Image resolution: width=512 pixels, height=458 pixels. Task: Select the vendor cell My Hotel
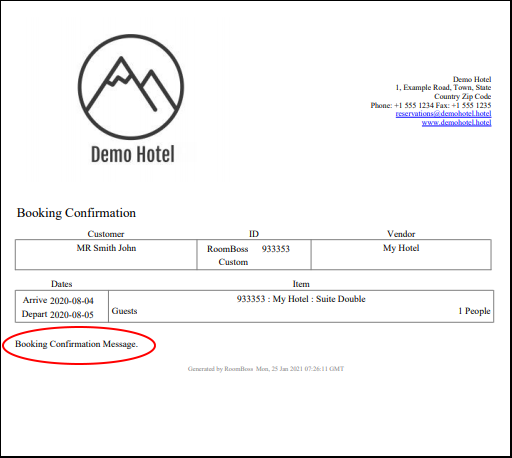point(401,248)
